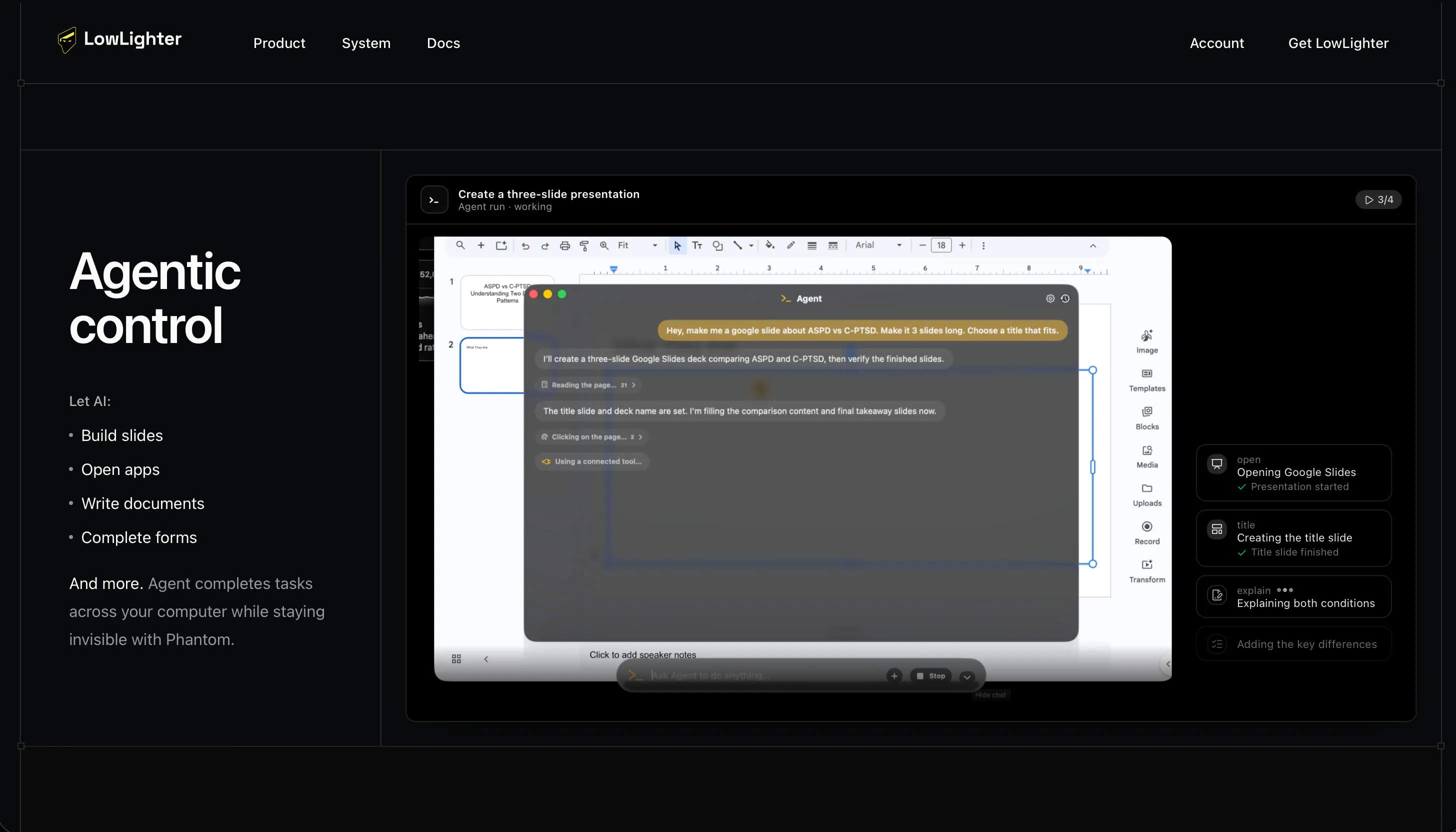This screenshot has height=832, width=1456.
Task: Select the arrow cursor tool
Action: [677, 245]
